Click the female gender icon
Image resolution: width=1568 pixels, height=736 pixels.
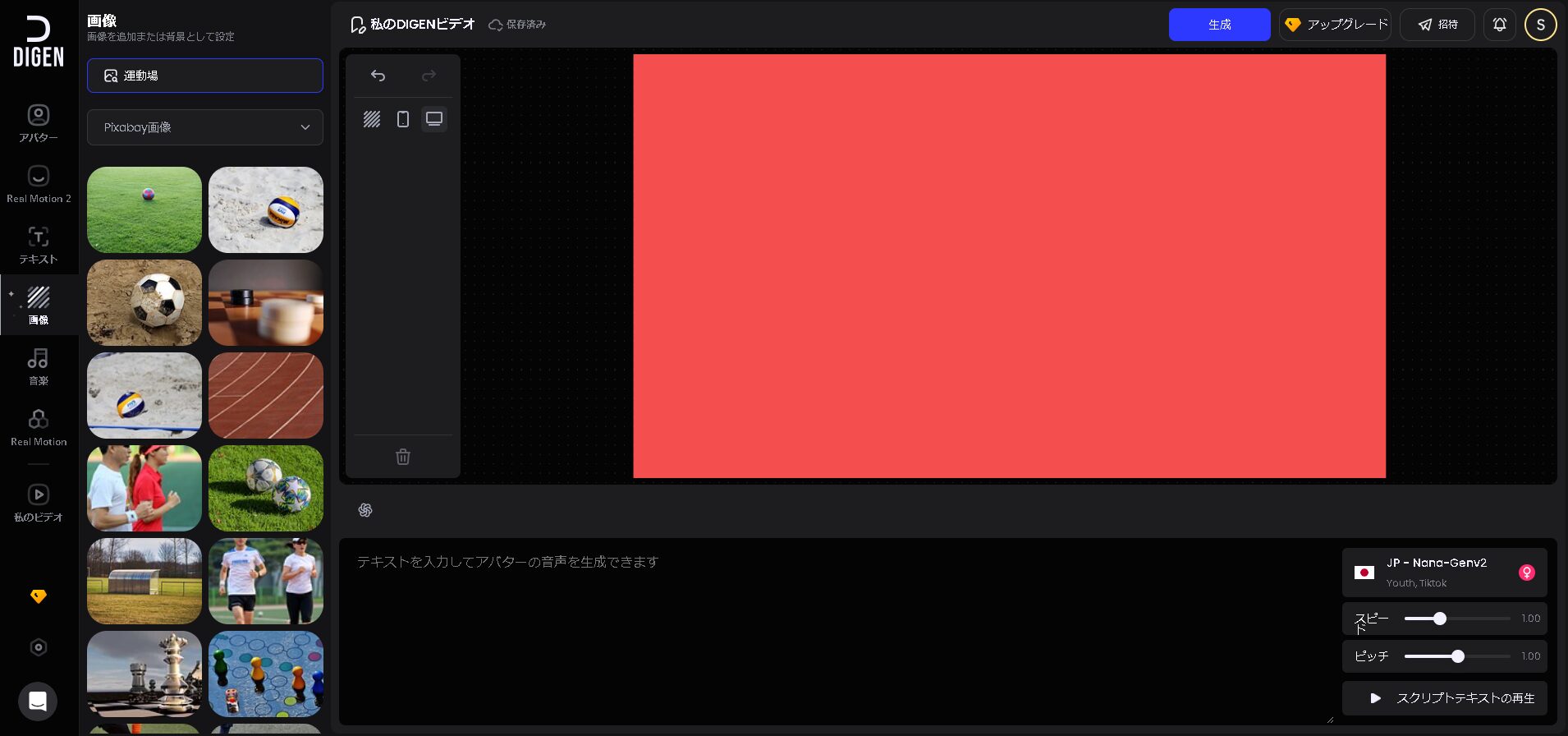[1527, 573]
